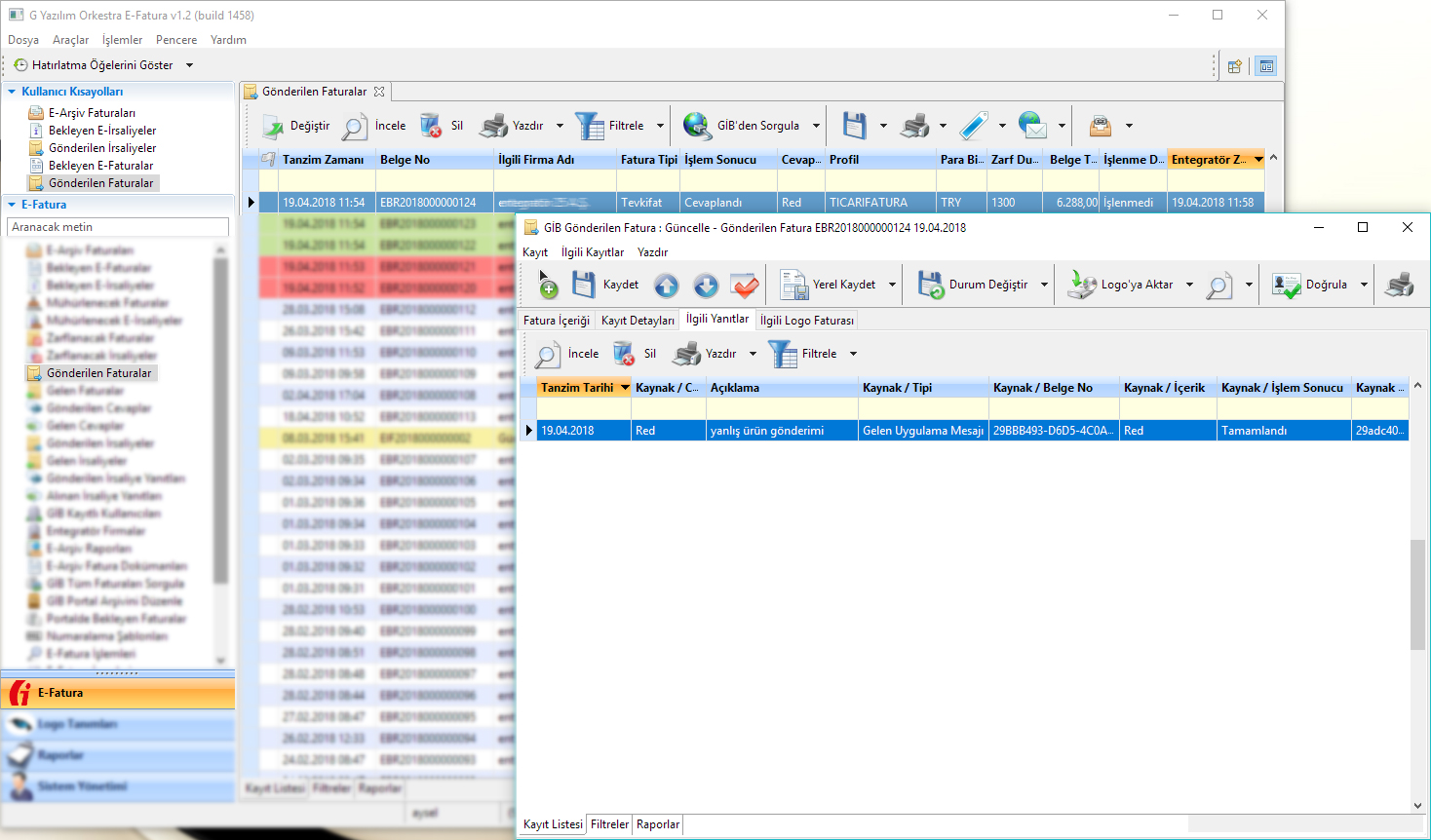This screenshot has height=840, width=1431.
Task: Open the Durum Değiştir dropdown arrow
Action: point(1044,285)
